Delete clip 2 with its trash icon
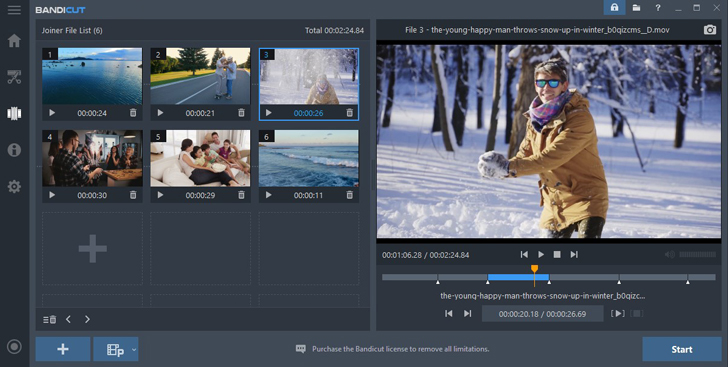The width and height of the screenshot is (728, 367). 241,113
